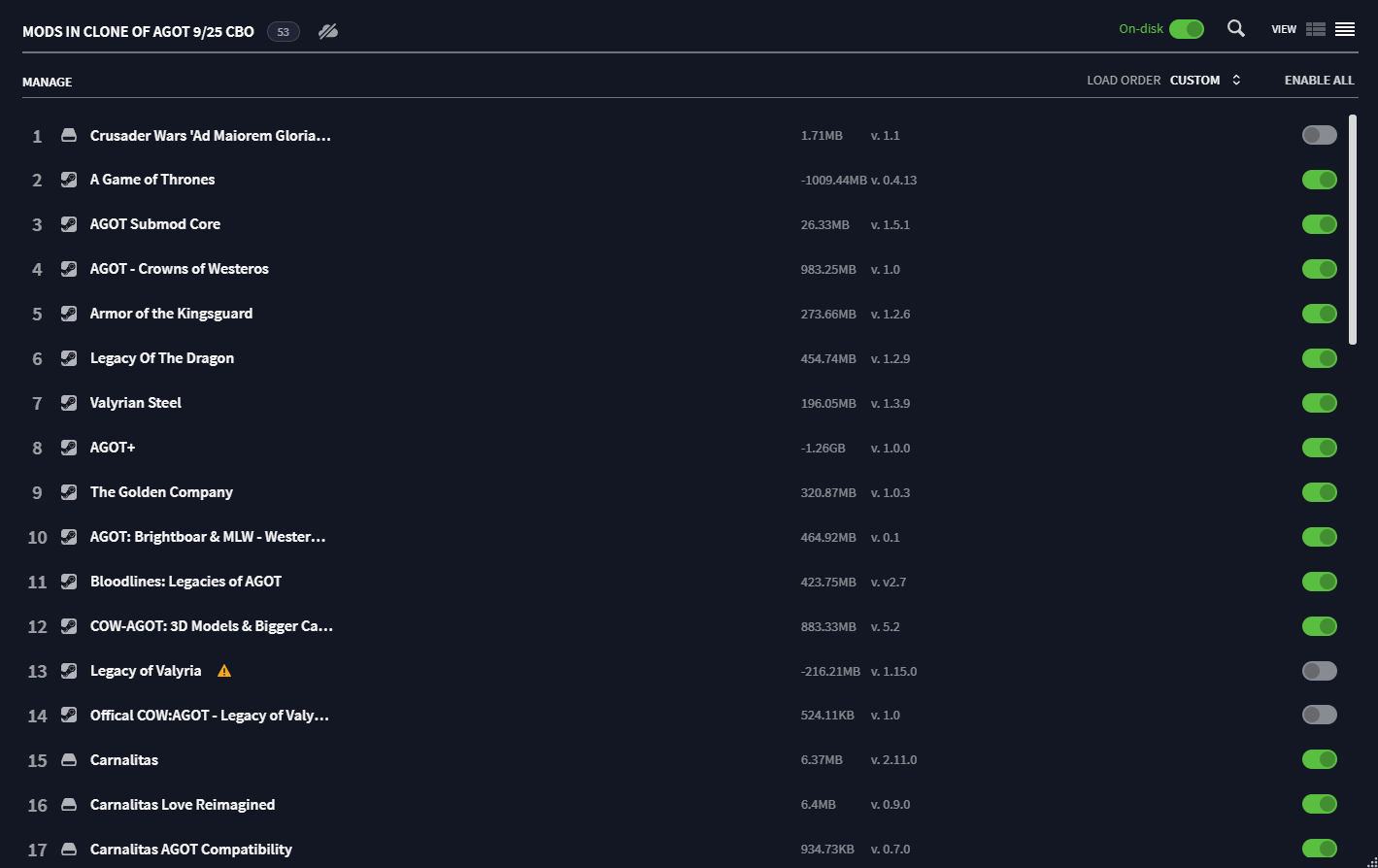The width and height of the screenshot is (1378, 868).
Task: Select the mod name 'AGOT Submod Core'
Action: (x=155, y=224)
